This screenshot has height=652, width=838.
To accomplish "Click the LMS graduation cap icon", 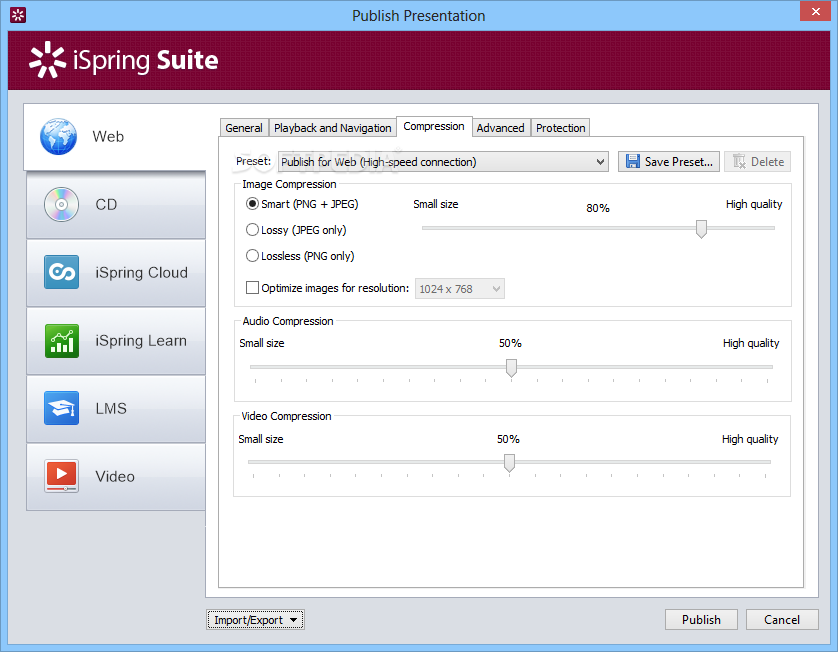I will pos(61,408).
